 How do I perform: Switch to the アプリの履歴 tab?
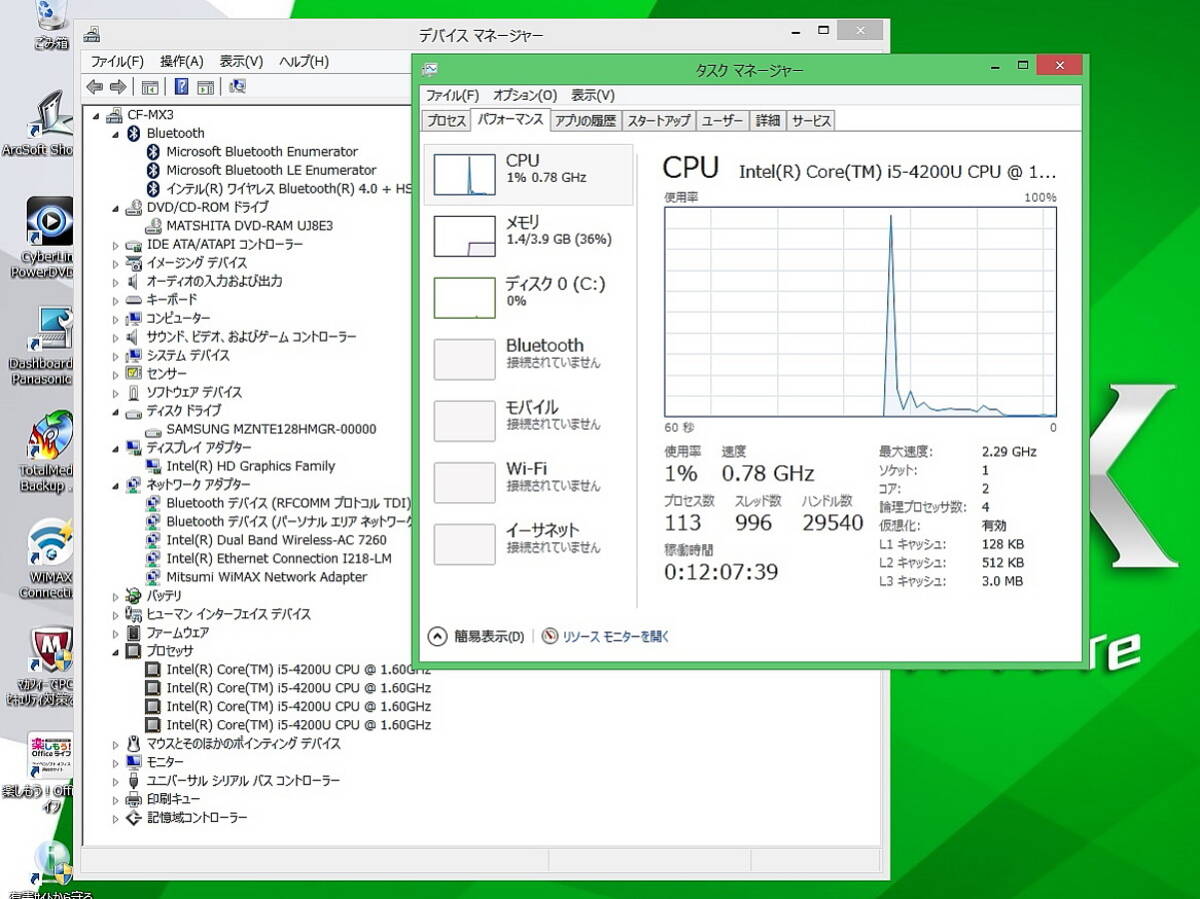click(585, 121)
